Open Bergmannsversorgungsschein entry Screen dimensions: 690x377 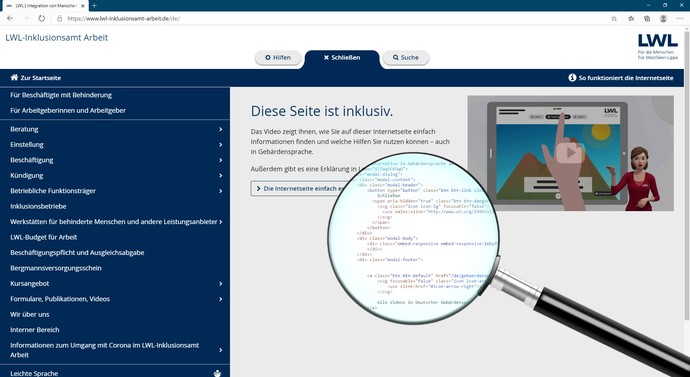(x=56, y=268)
